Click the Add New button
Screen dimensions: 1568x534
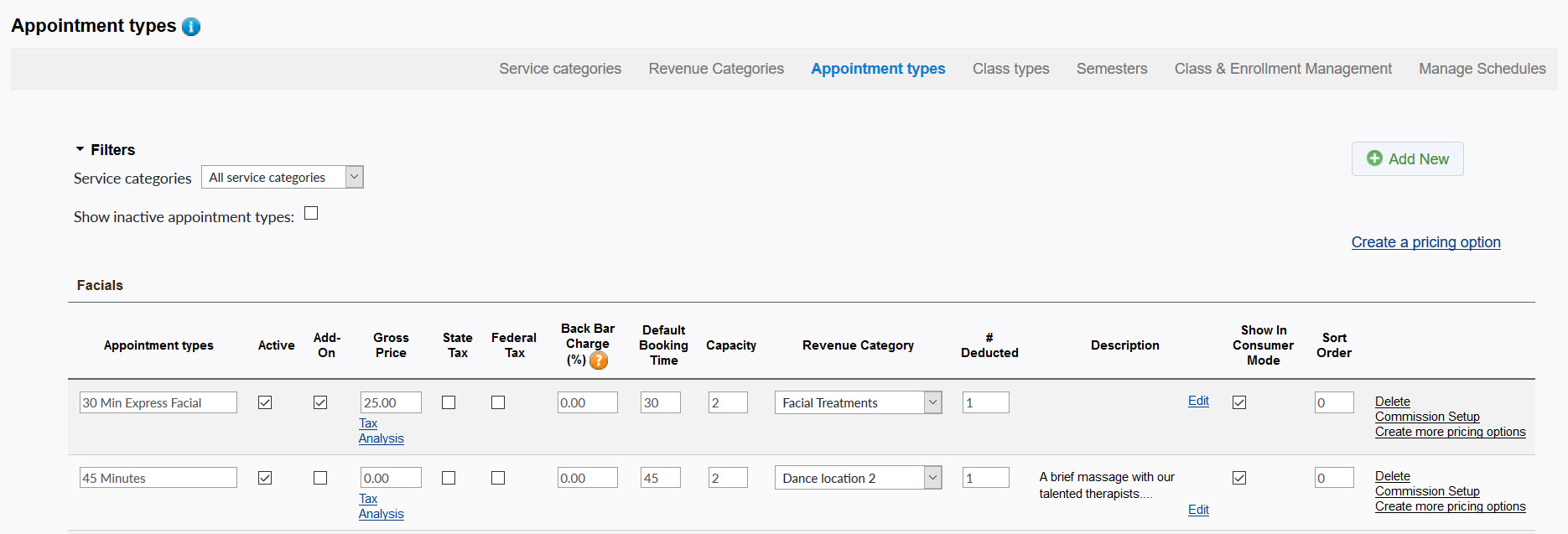pos(1407,159)
